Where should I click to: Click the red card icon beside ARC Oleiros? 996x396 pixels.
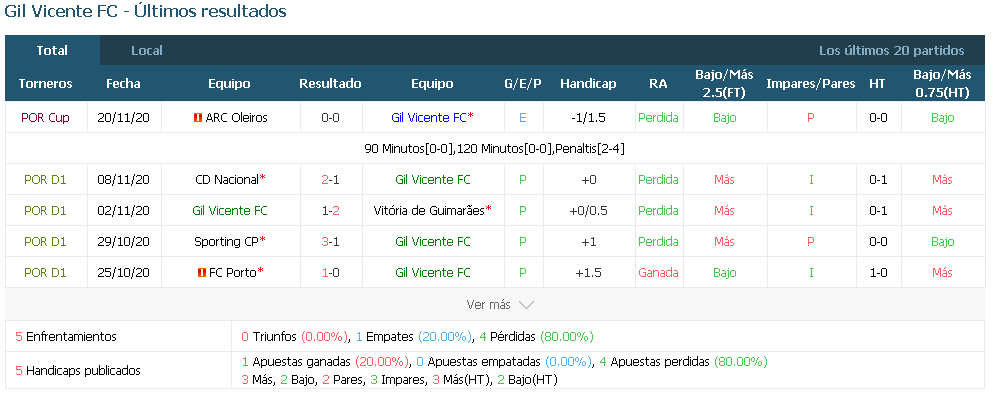tap(198, 118)
